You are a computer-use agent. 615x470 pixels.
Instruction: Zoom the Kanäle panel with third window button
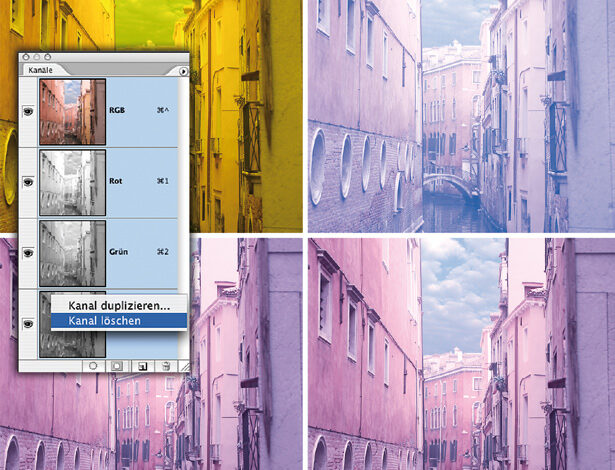[47, 57]
